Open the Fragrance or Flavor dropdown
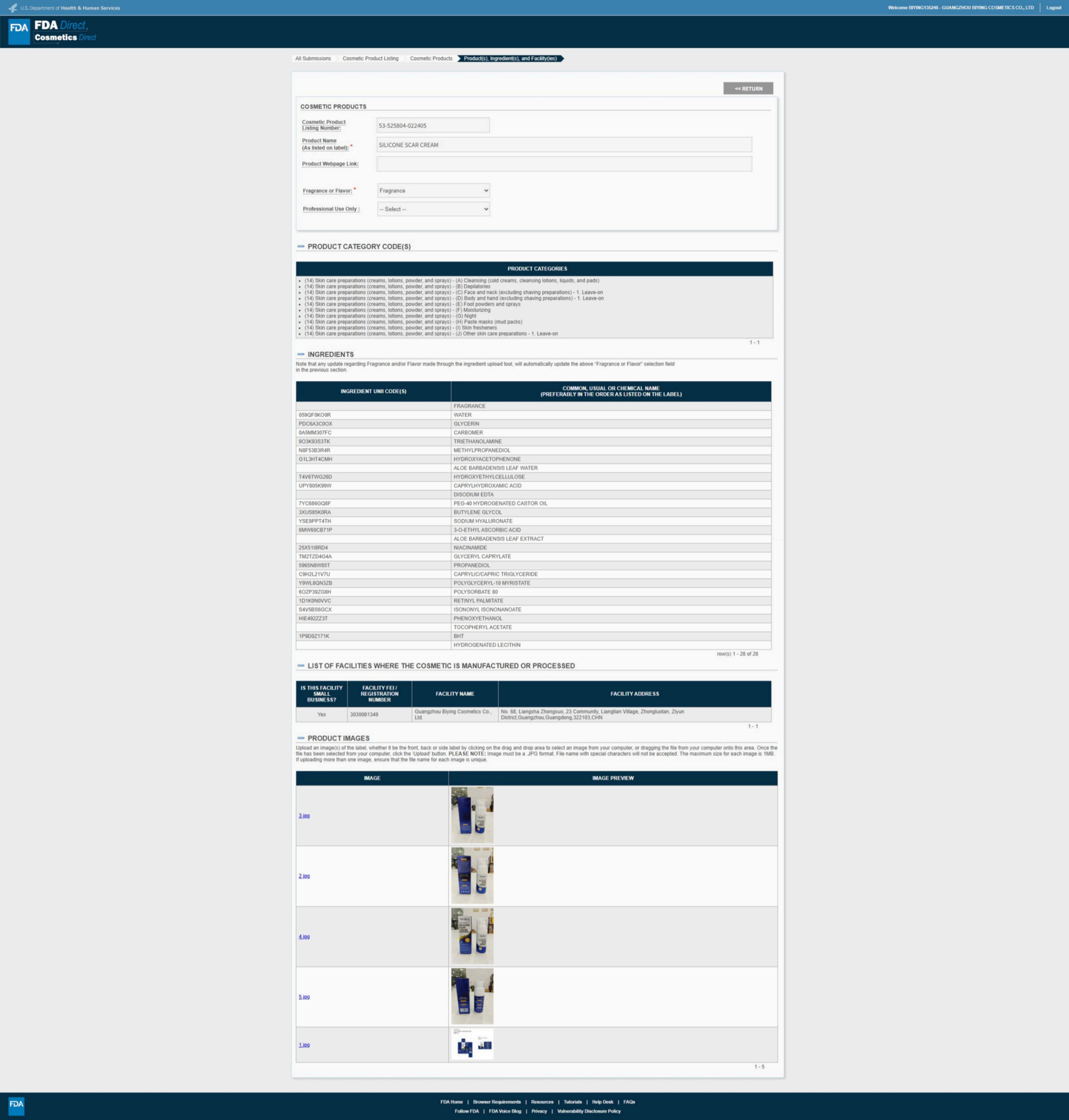 (x=433, y=191)
